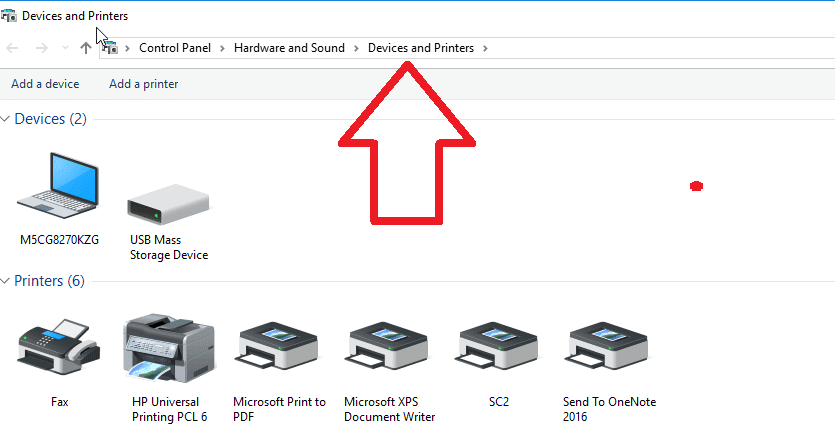Screen dimensions: 835x427
Task: Open the recent locations dropdown arrow
Action: pos(66,48)
